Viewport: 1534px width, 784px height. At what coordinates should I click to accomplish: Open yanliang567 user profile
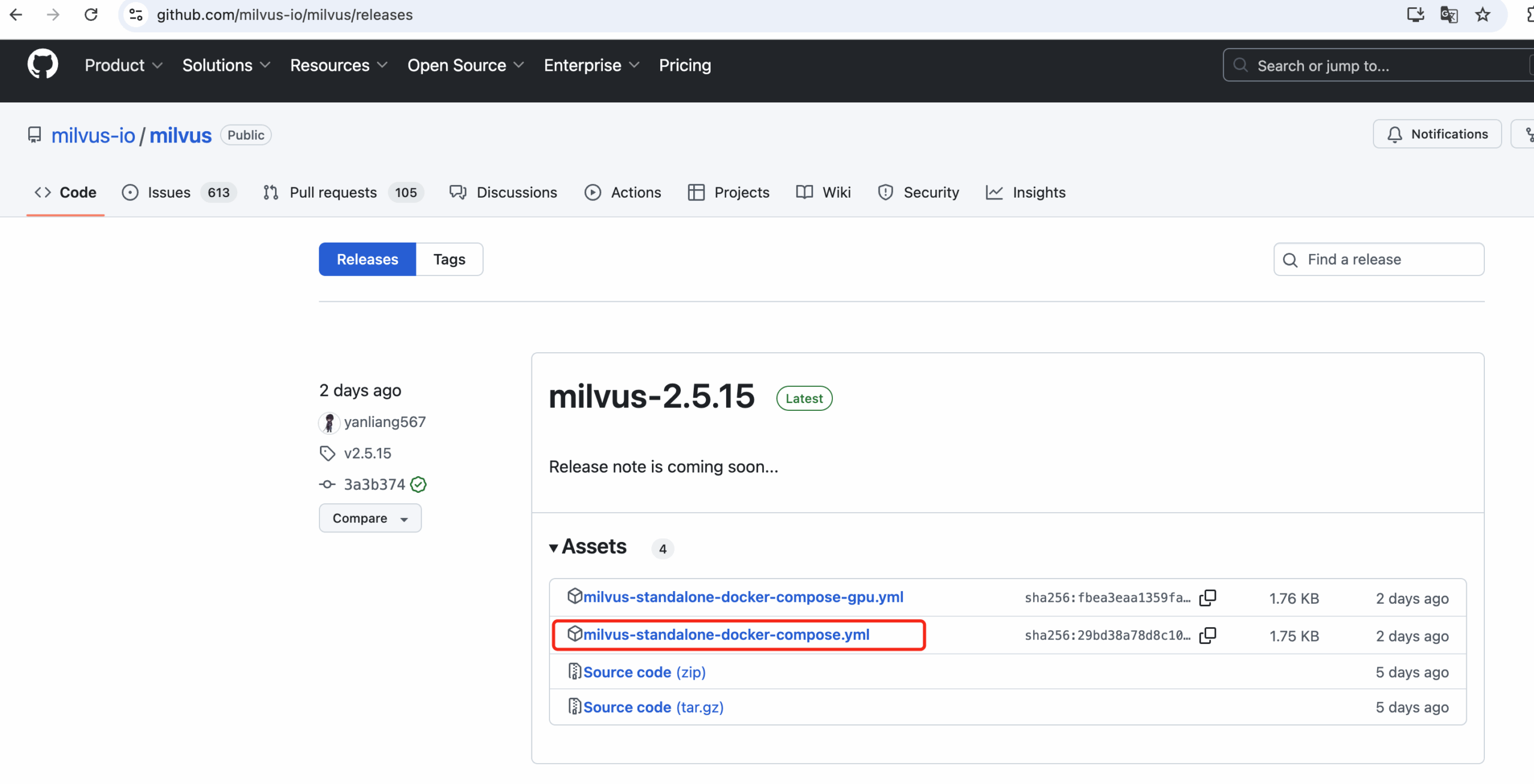coord(385,422)
